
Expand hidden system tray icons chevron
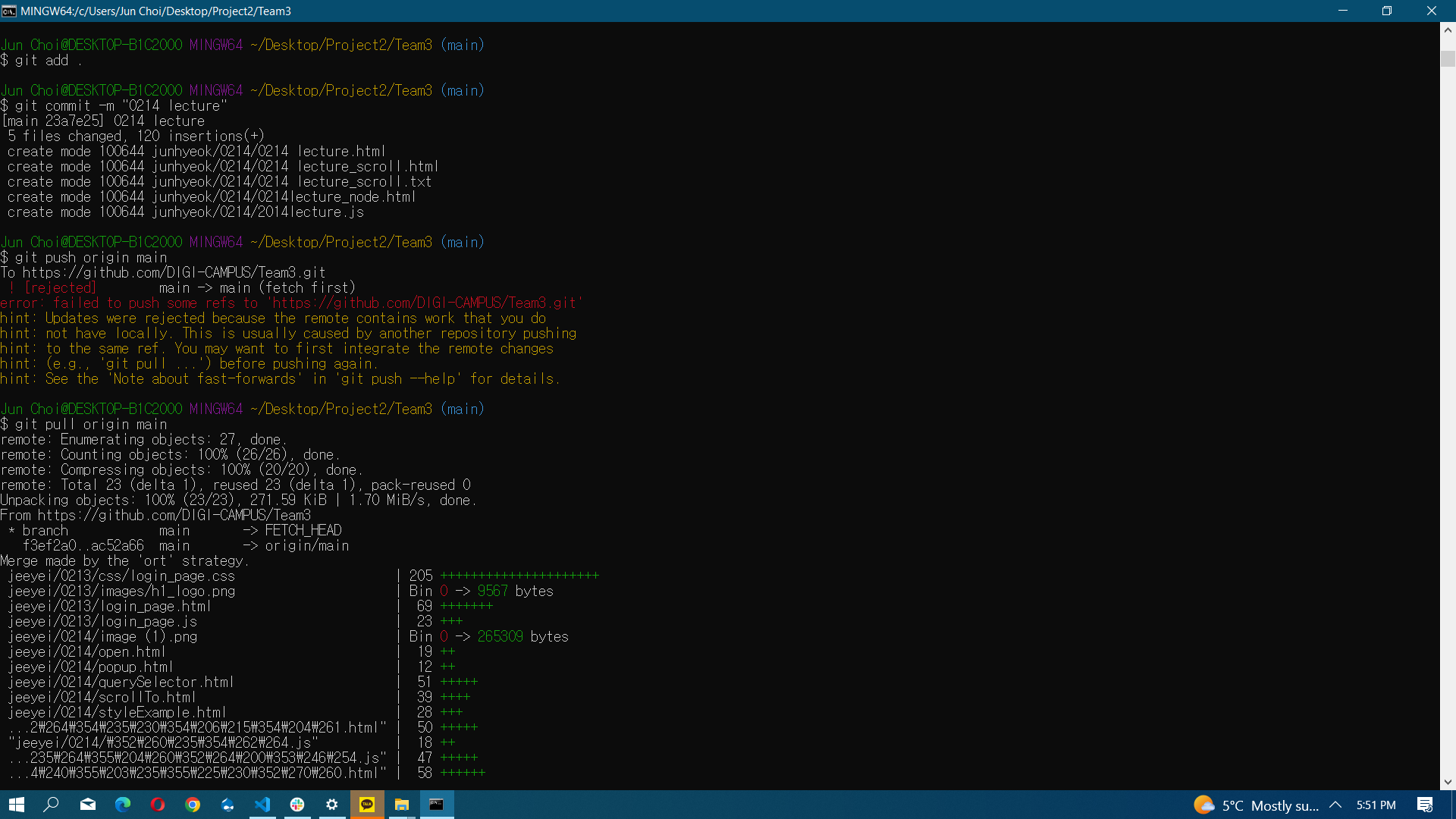[x=1335, y=805]
